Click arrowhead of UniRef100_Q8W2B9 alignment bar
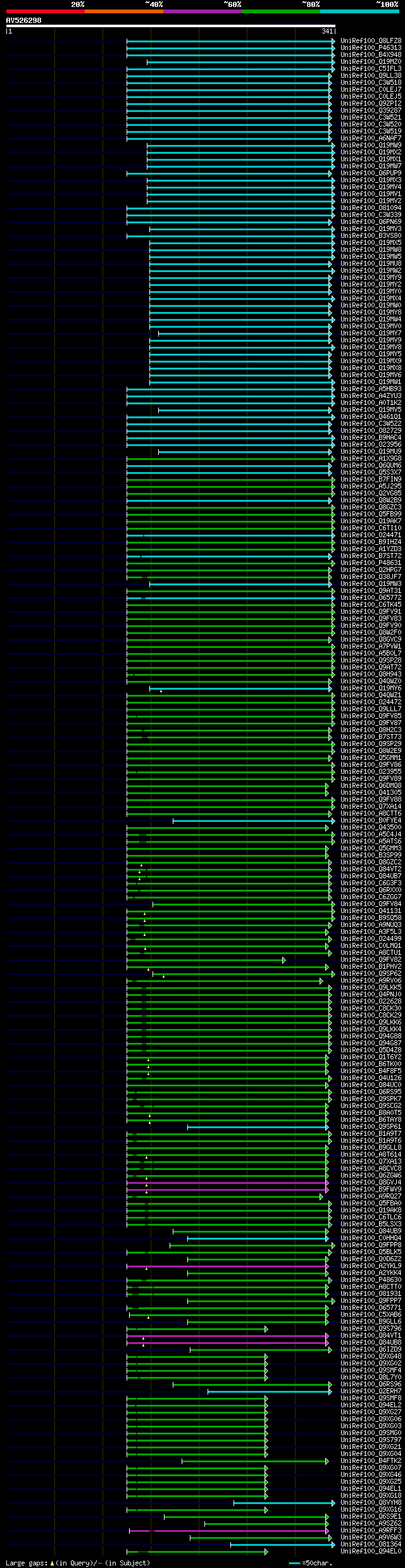This screenshot has width=405, height=1568. (x=330, y=501)
